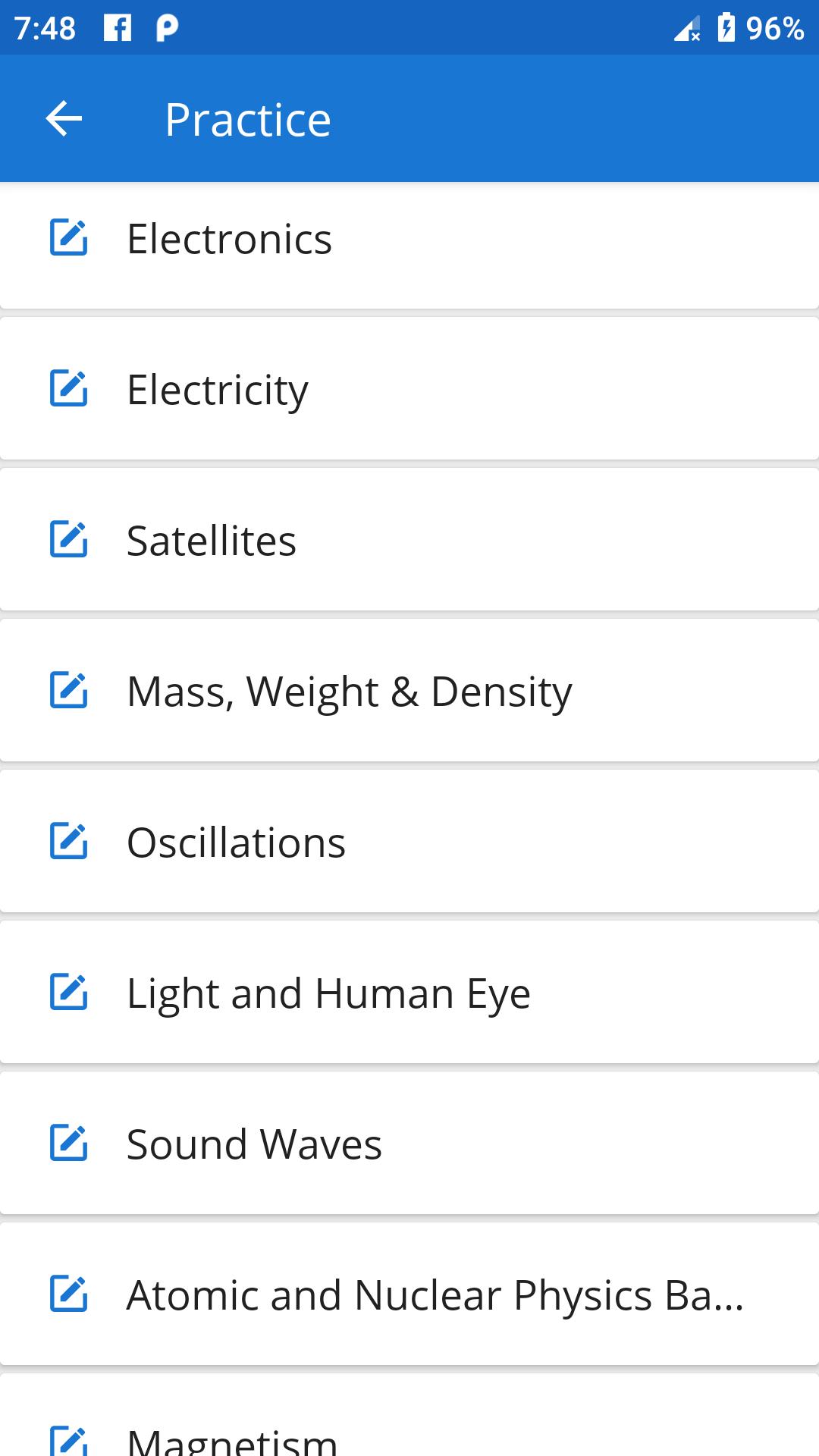
Task: Tap the edit icon beside Satellites
Action: 69,540
